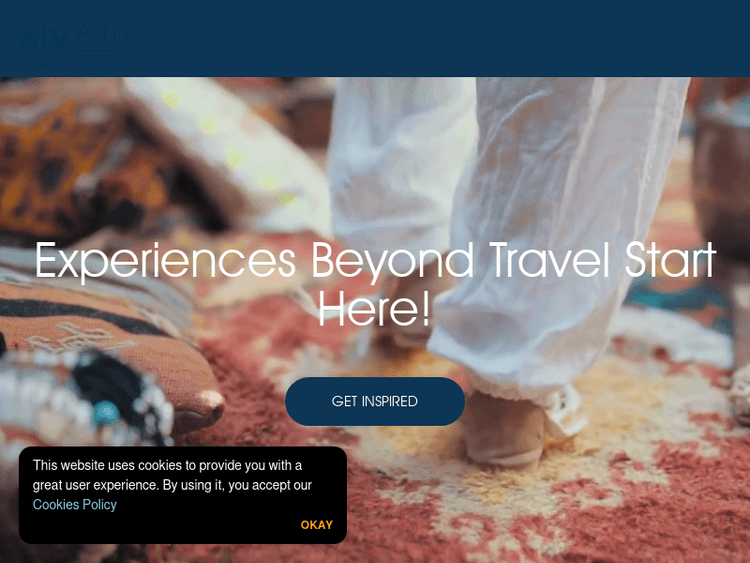
Task: Dismiss cookie notice with OKAY
Action: coord(317,525)
